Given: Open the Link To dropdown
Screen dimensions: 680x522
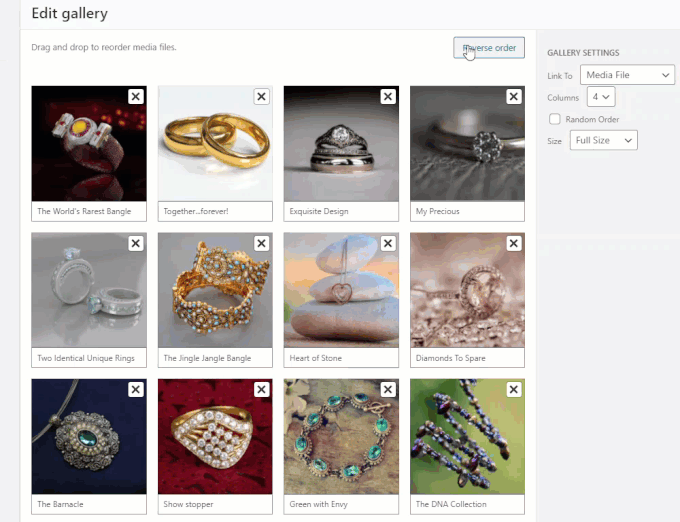Looking at the screenshot, I should 627,75.
